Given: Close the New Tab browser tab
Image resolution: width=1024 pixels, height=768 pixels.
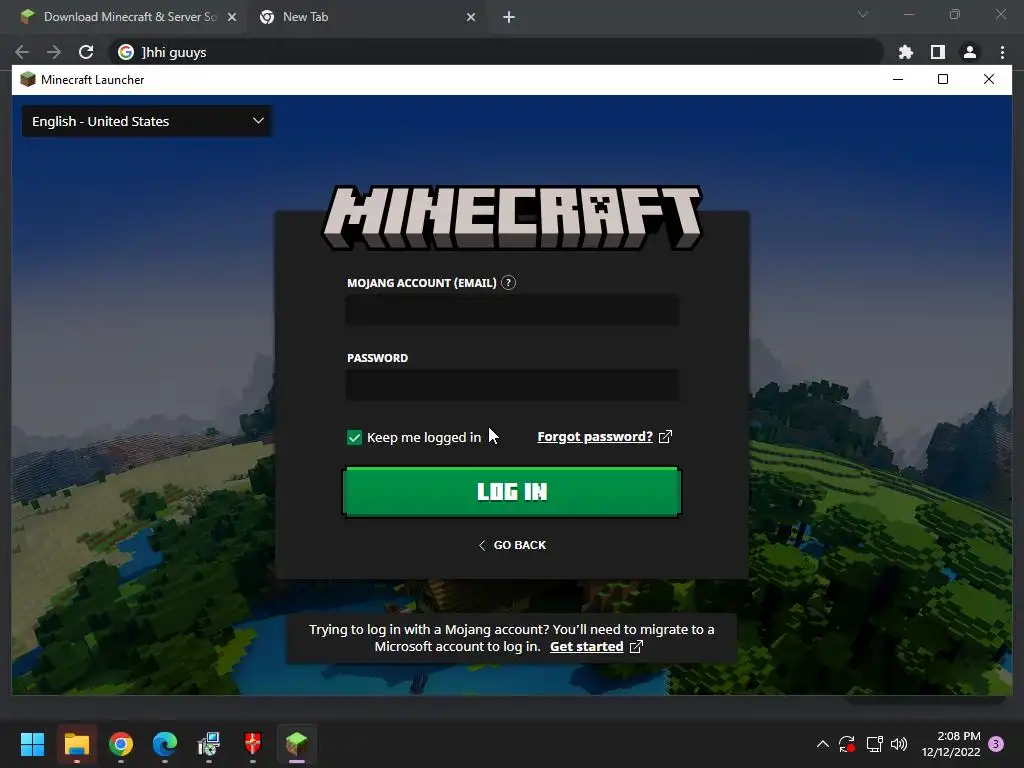Looking at the screenshot, I should coord(471,17).
